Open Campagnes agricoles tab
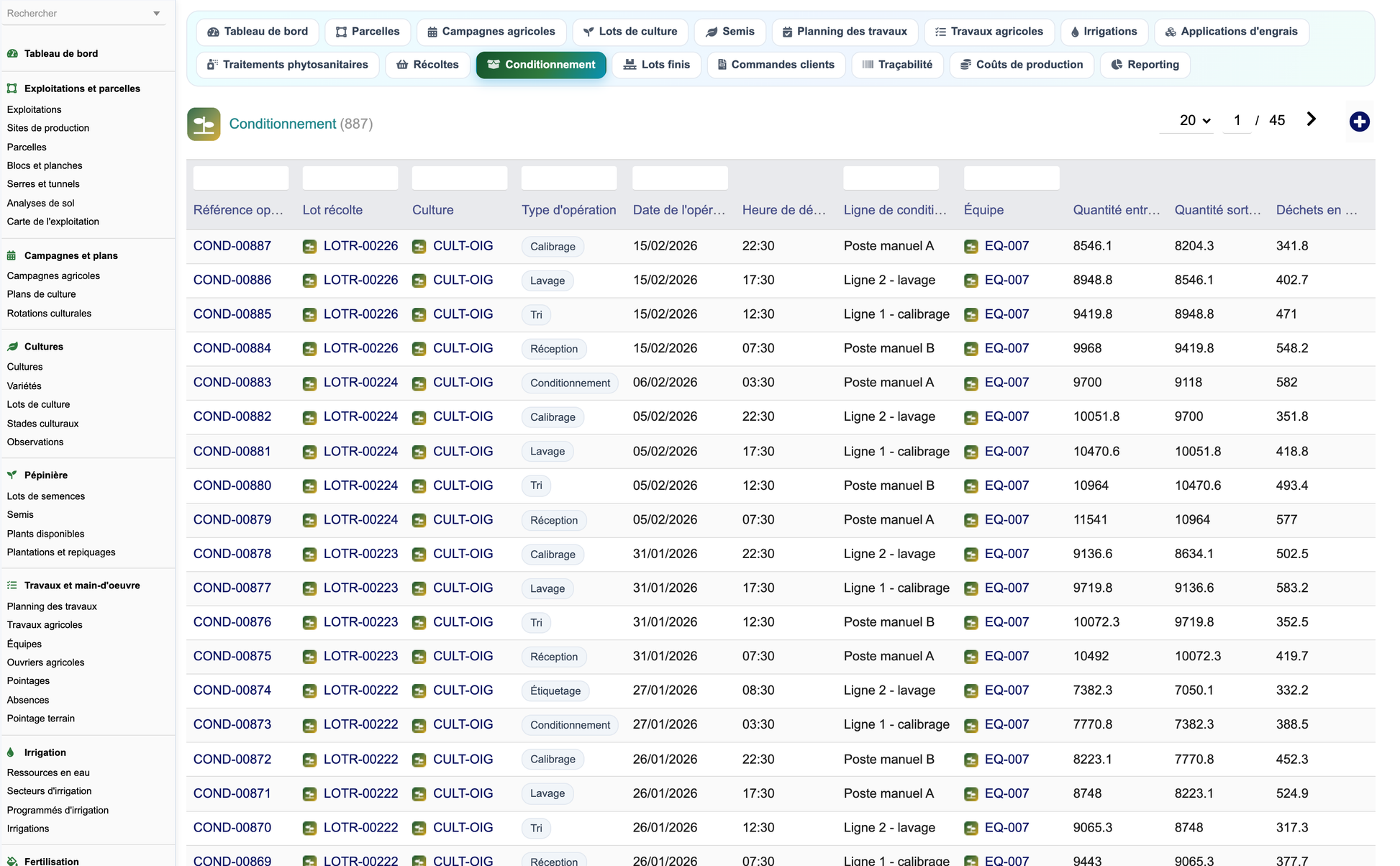The width and height of the screenshot is (1400, 866). coord(491,32)
